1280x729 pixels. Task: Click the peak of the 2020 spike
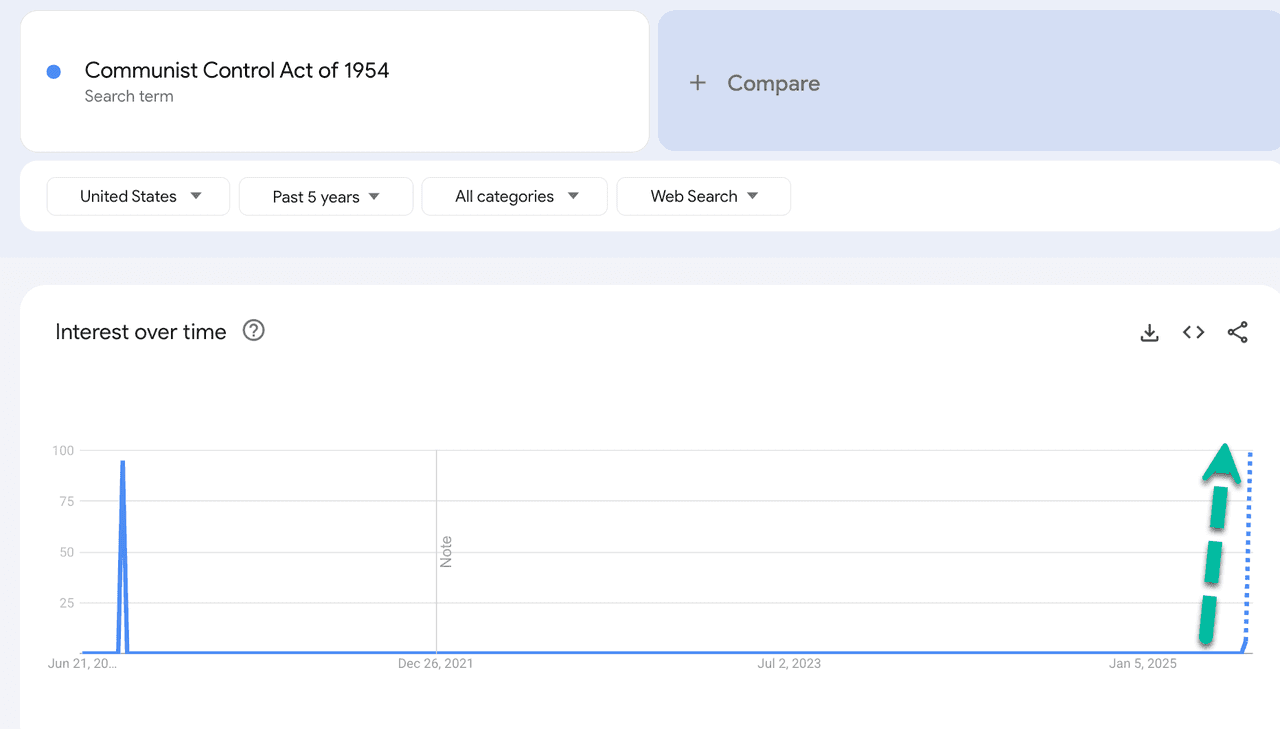click(x=122, y=462)
